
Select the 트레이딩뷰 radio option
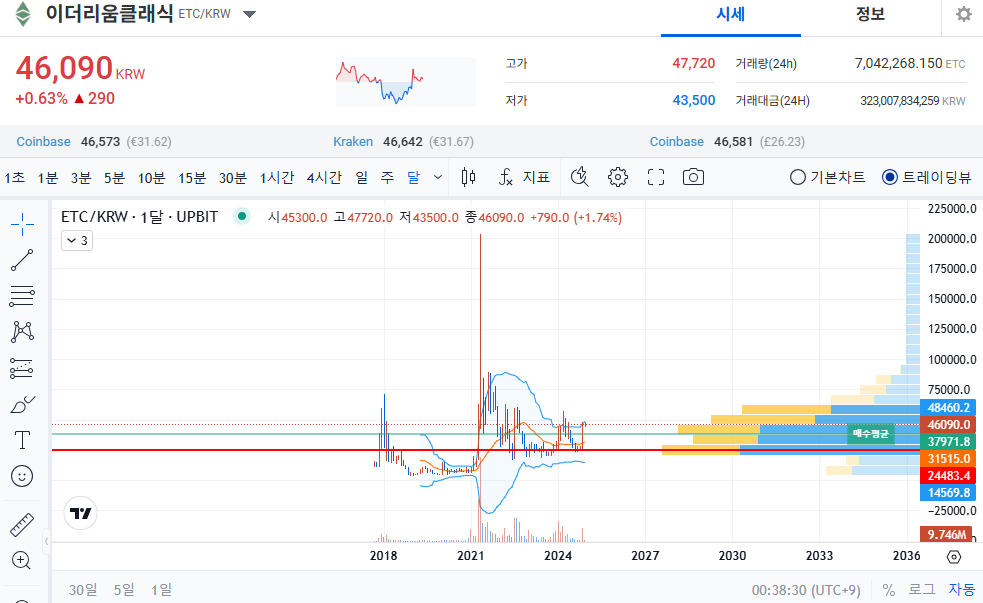[x=926, y=178]
